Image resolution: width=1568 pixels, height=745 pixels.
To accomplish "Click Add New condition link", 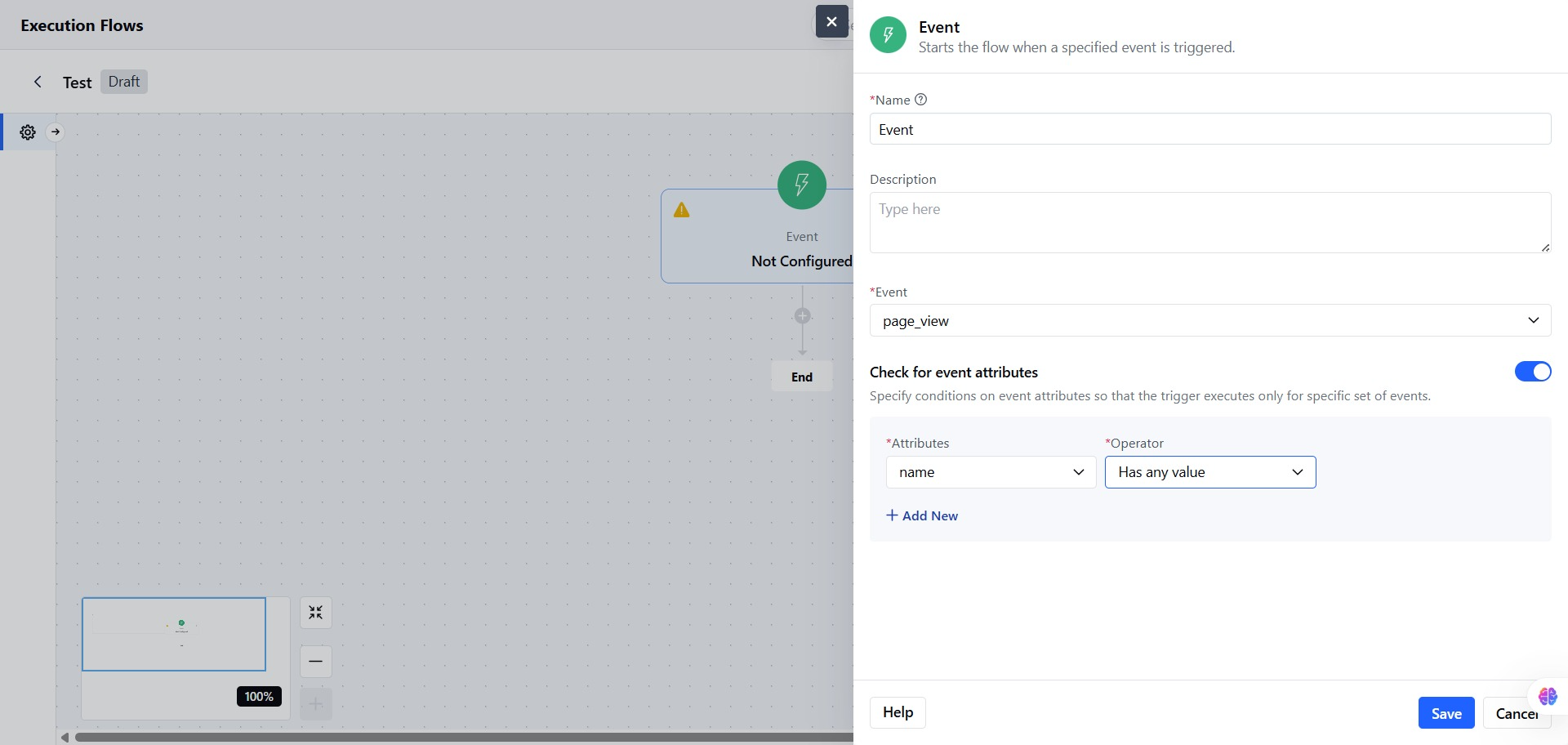I will tap(922, 515).
